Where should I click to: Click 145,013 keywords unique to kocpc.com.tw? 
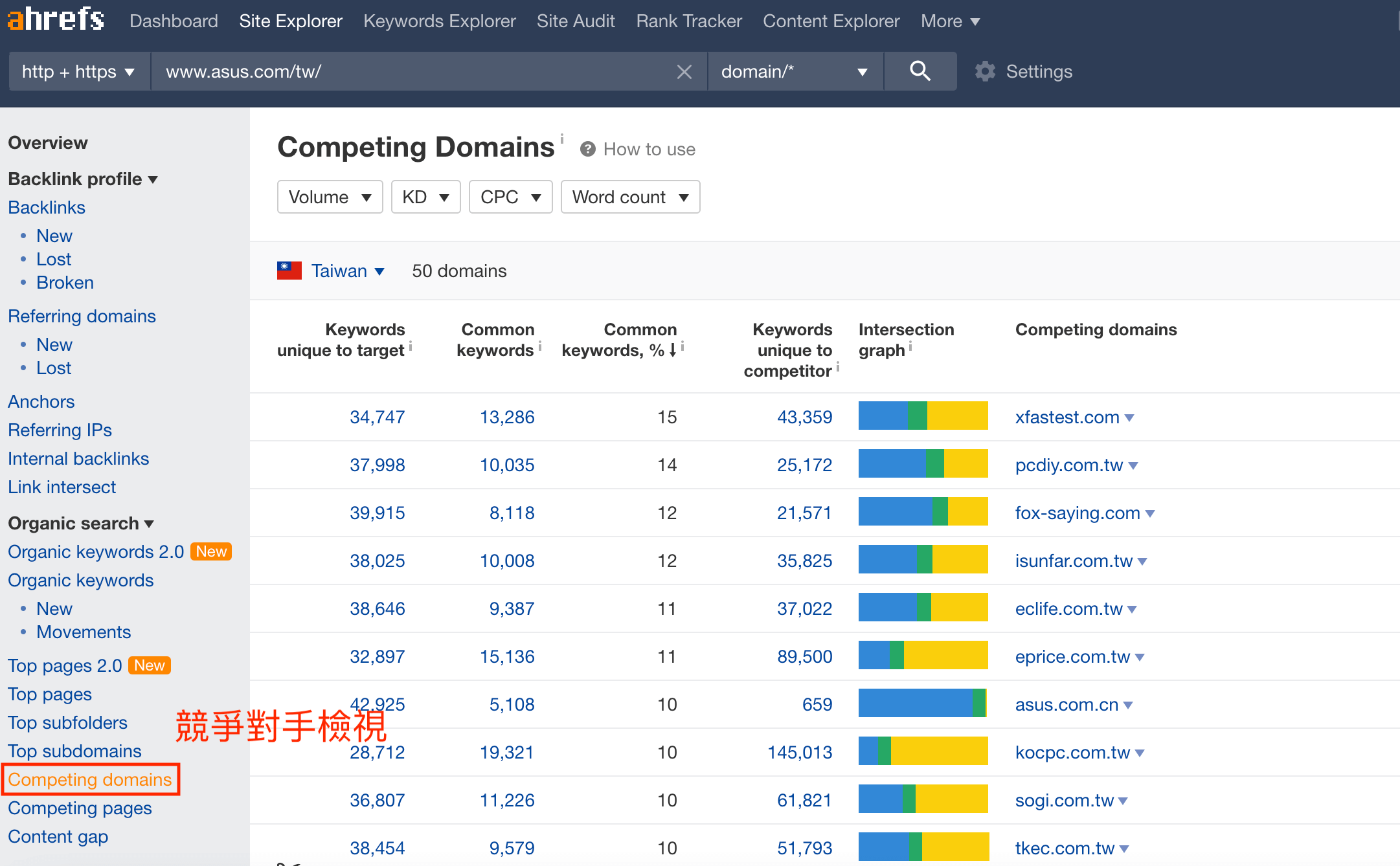coord(800,752)
